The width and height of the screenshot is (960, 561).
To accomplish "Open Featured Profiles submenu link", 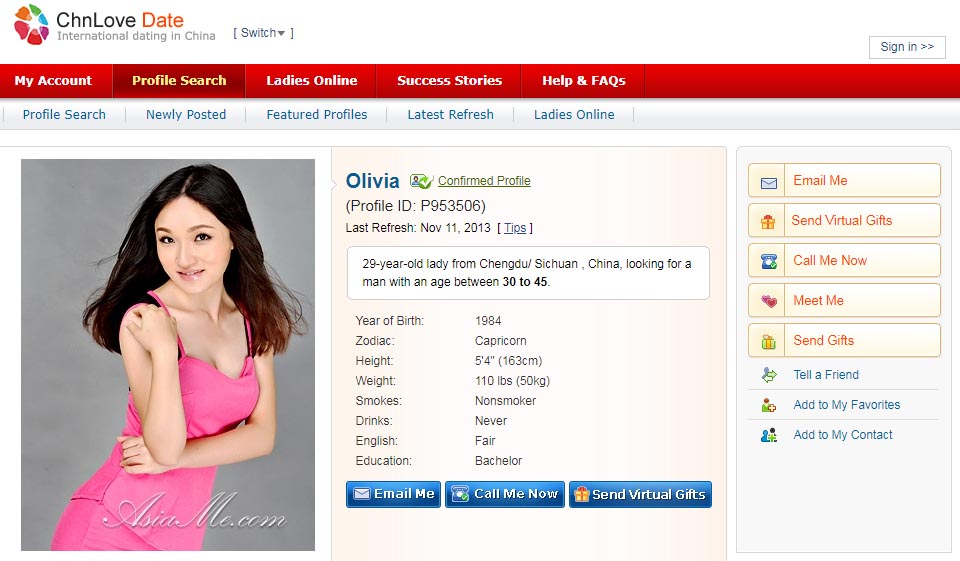I will pyautogui.click(x=317, y=115).
